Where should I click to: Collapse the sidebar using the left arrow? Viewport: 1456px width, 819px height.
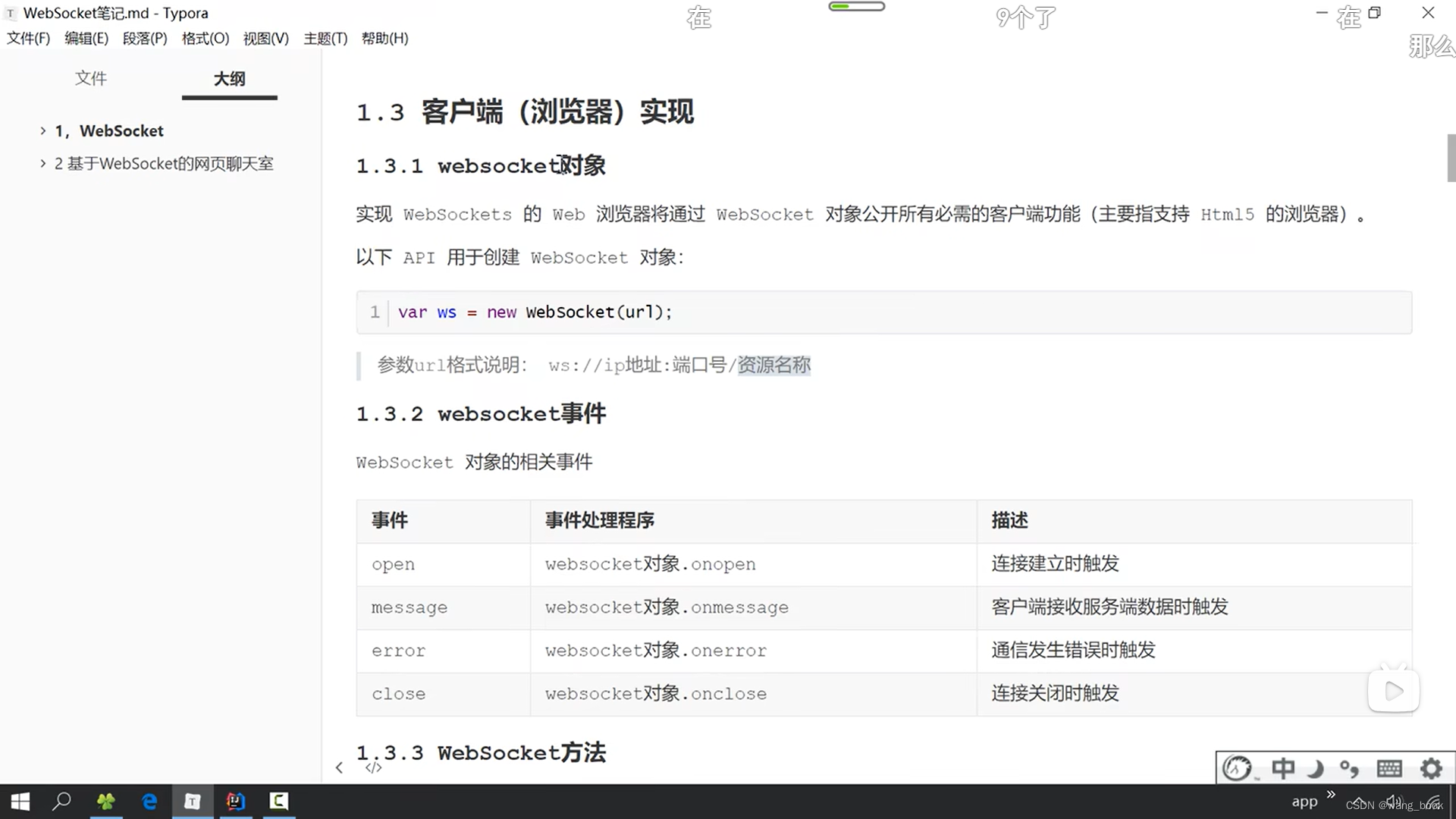[x=339, y=767]
